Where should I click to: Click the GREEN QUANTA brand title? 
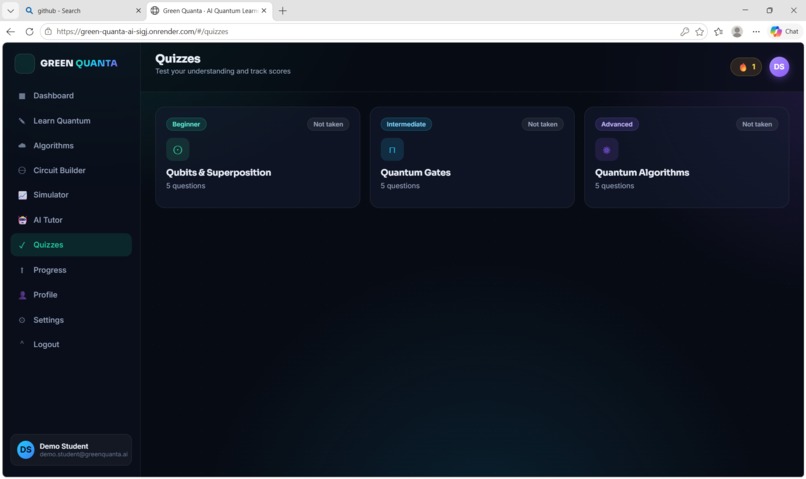[x=79, y=63]
